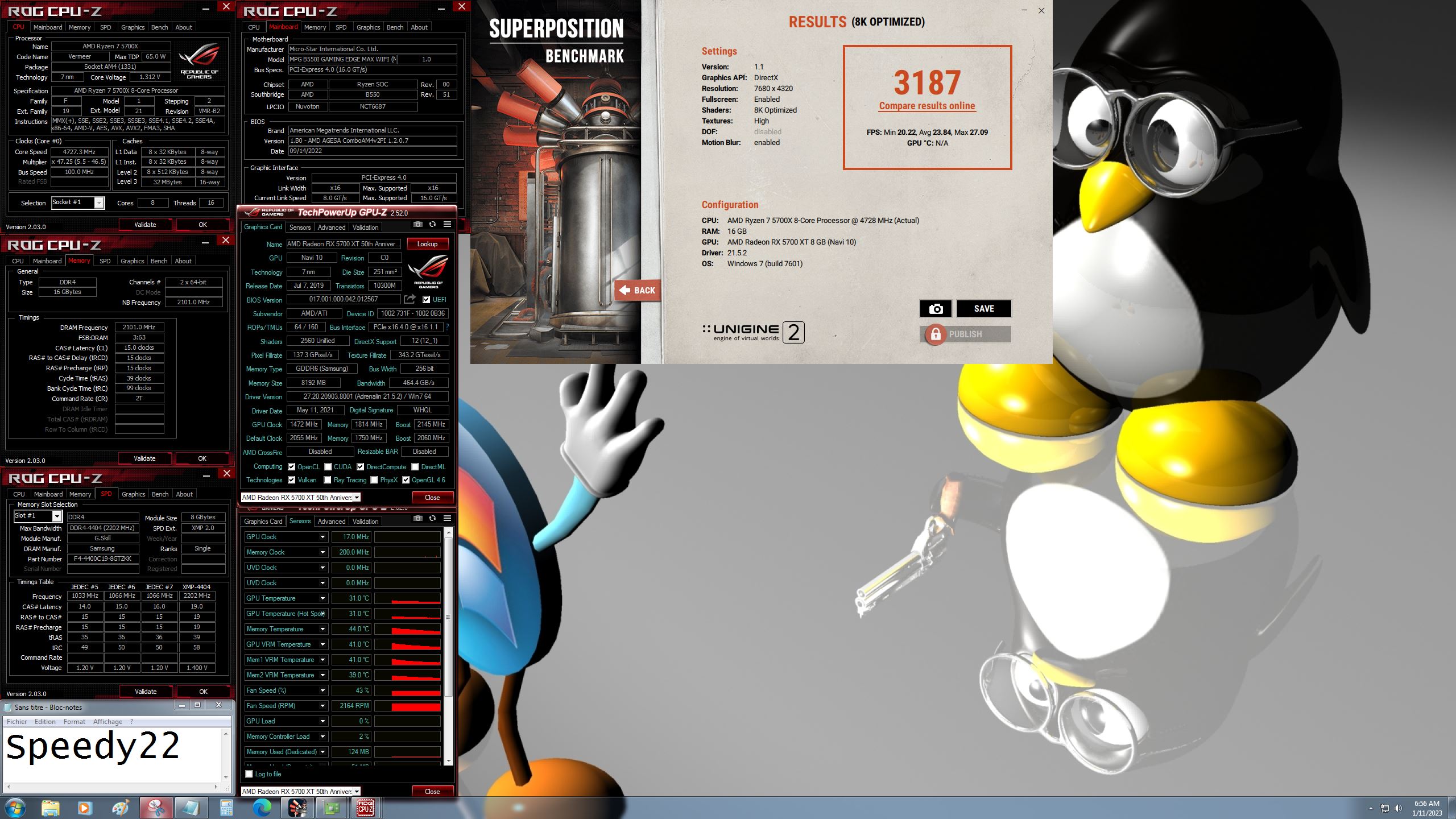Screen dimensions: 1456x819
Task: Click the BACK button in Superposition
Action: click(x=637, y=291)
